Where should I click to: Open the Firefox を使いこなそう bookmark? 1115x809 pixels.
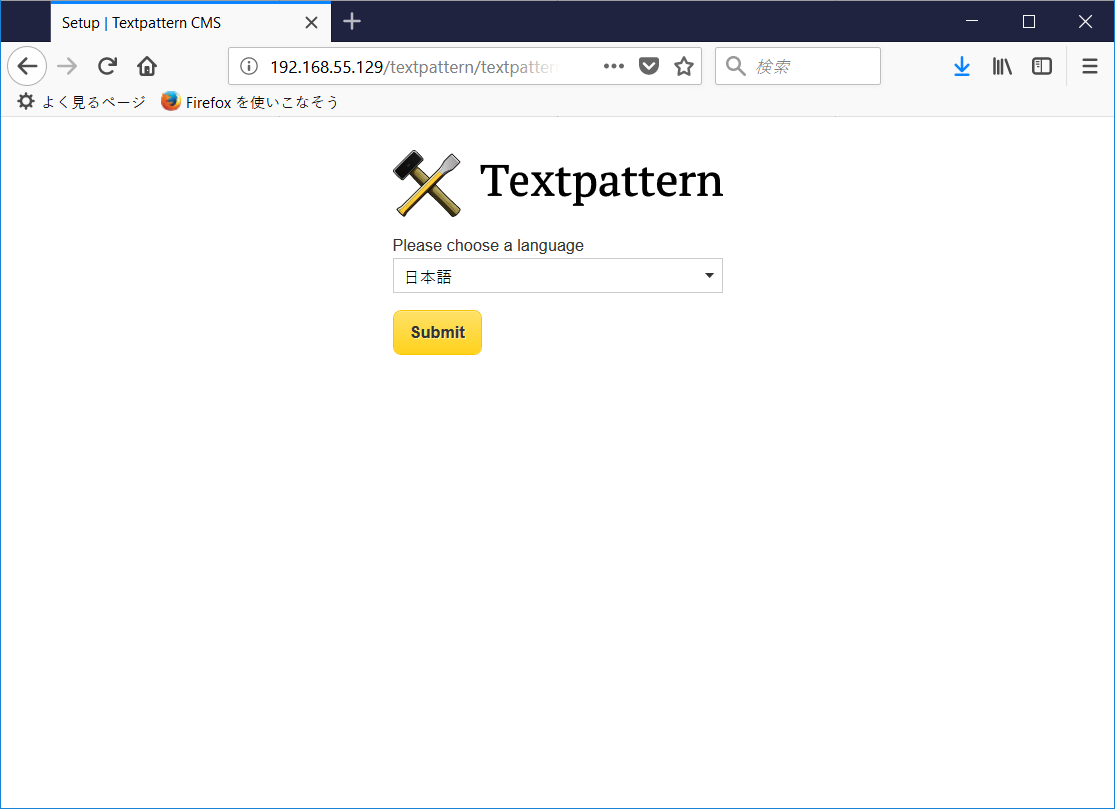coord(250,101)
